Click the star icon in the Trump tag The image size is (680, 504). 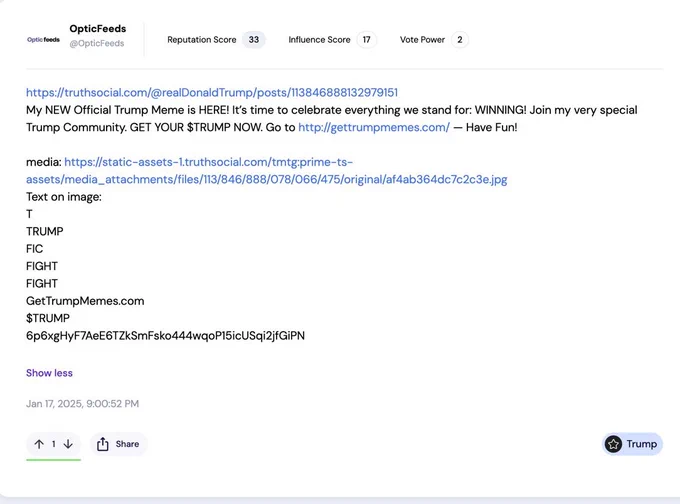[613, 444]
